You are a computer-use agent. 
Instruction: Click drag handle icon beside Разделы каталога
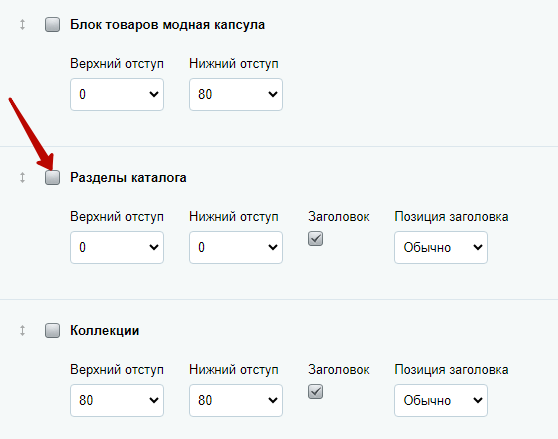(22, 178)
